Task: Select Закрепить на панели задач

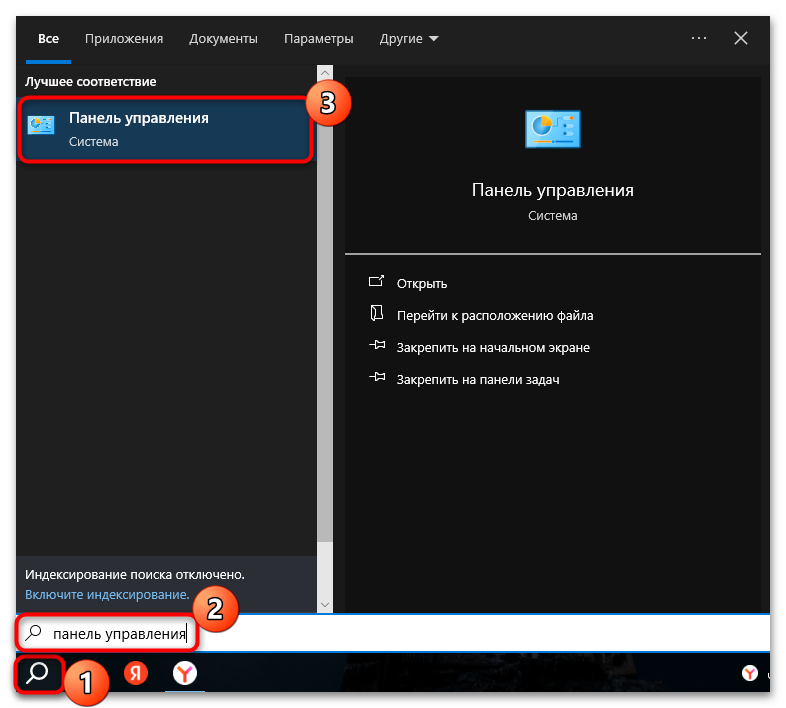Action: click(x=476, y=379)
